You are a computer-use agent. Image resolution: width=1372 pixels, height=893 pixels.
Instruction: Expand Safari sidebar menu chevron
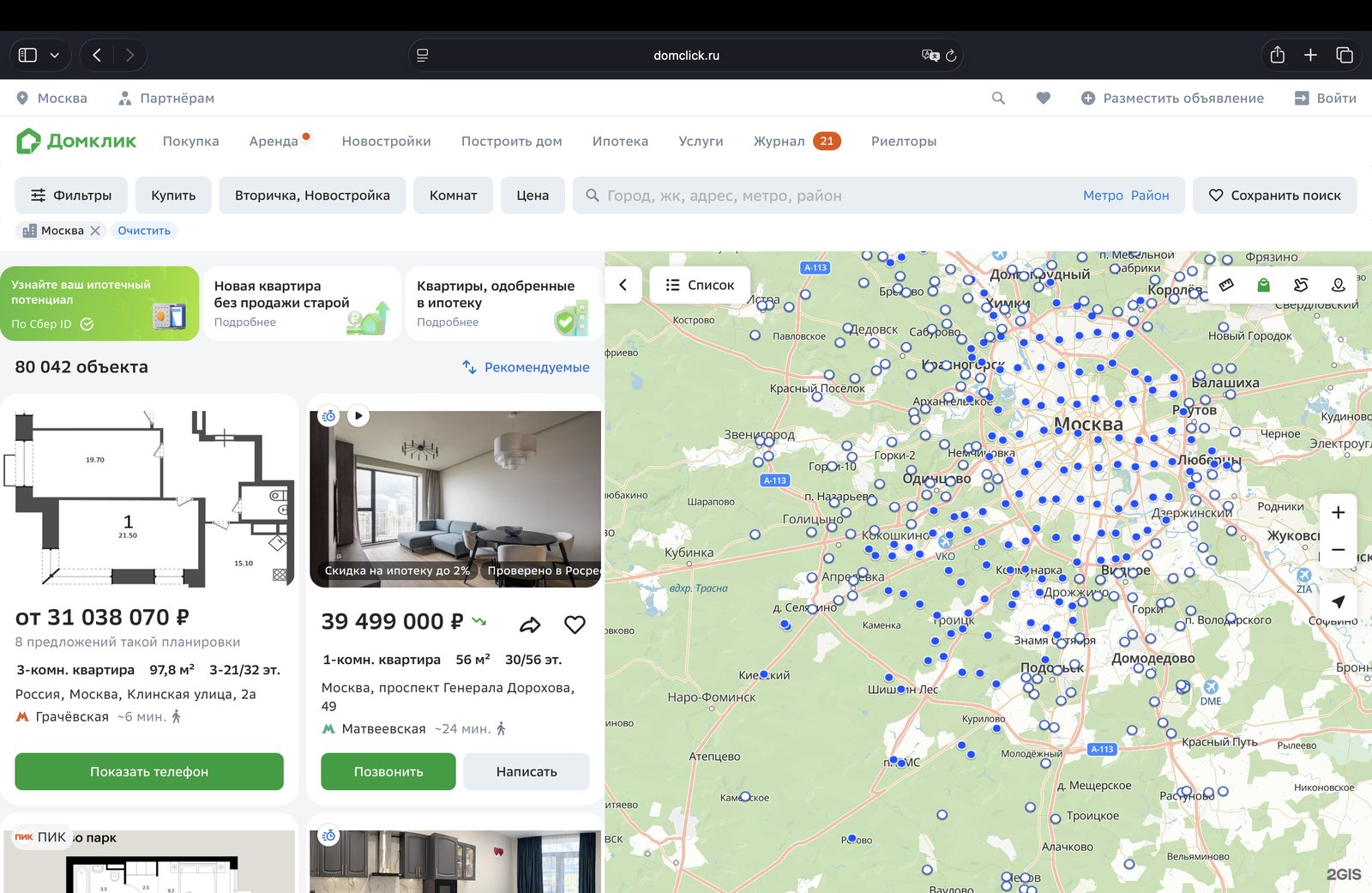pos(55,55)
